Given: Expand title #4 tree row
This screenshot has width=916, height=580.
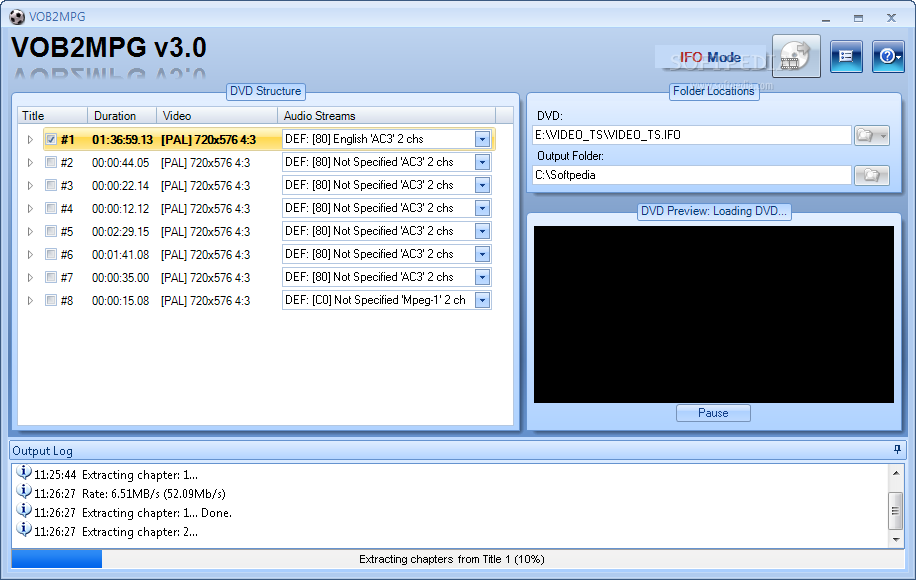Looking at the screenshot, I should [x=30, y=209].
